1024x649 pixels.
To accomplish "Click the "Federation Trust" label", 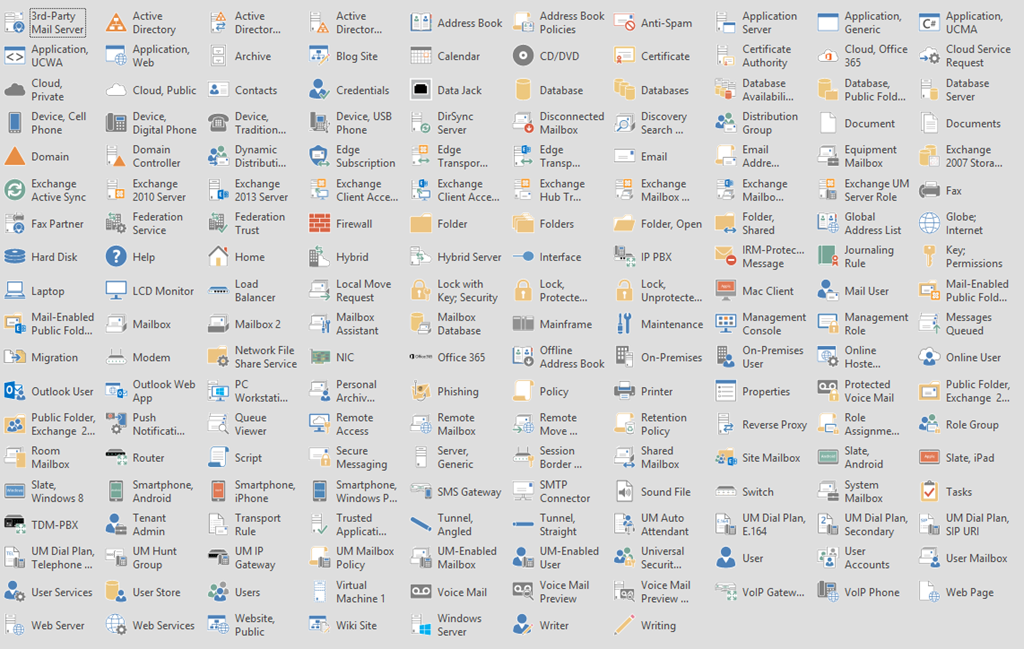I will pos(260,223).
